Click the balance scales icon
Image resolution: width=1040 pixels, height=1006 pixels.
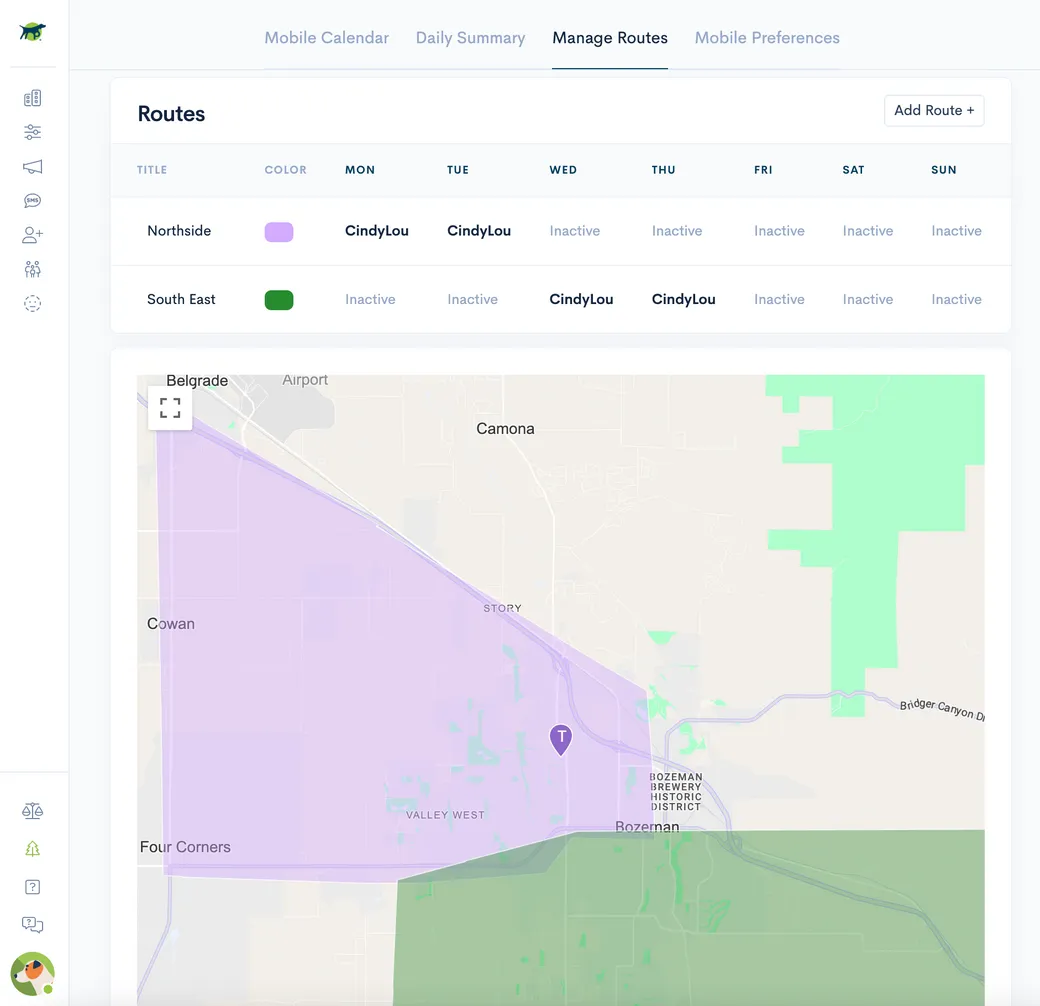32,811
